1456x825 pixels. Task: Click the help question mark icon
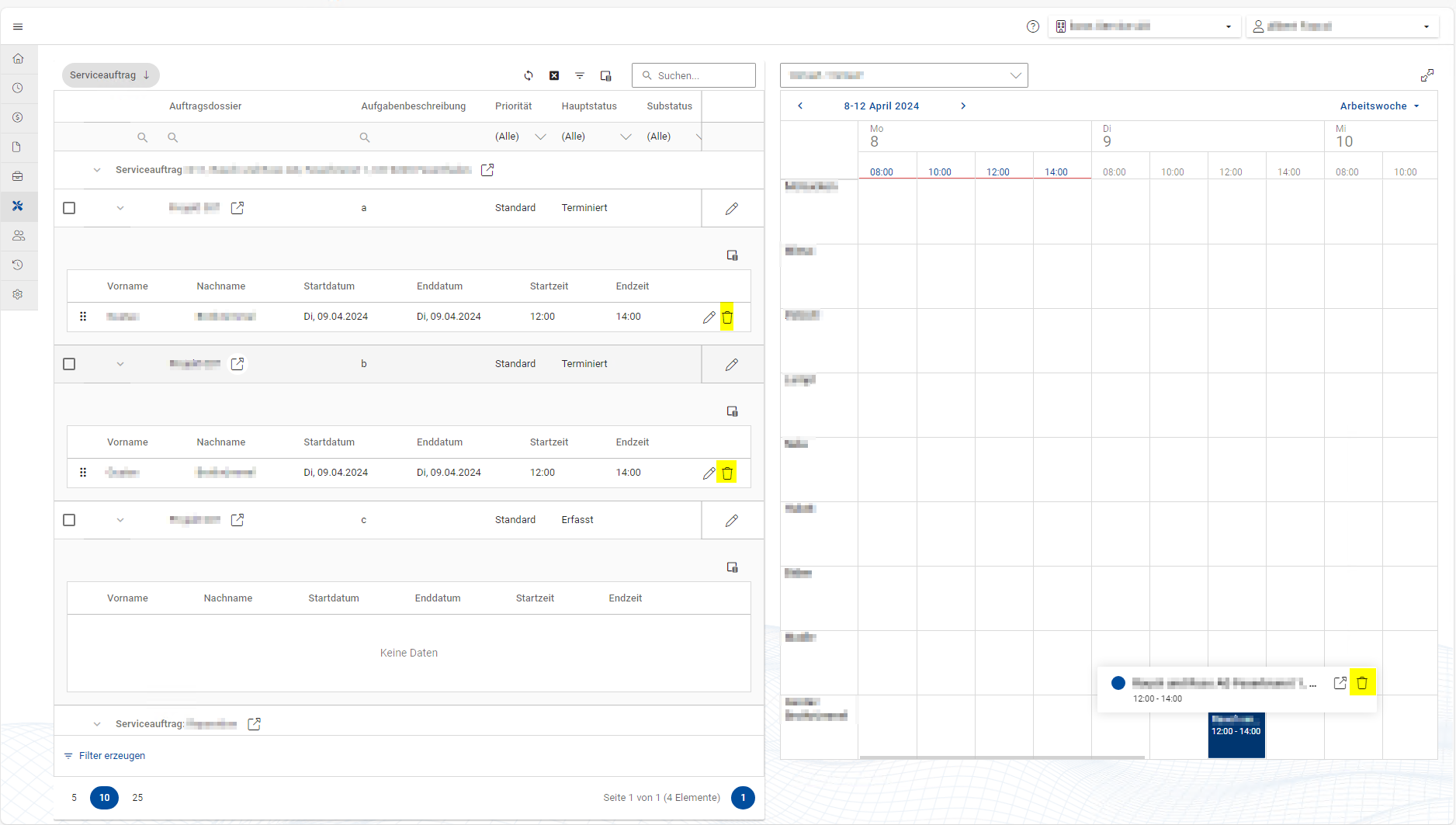tap(1032, 26)
